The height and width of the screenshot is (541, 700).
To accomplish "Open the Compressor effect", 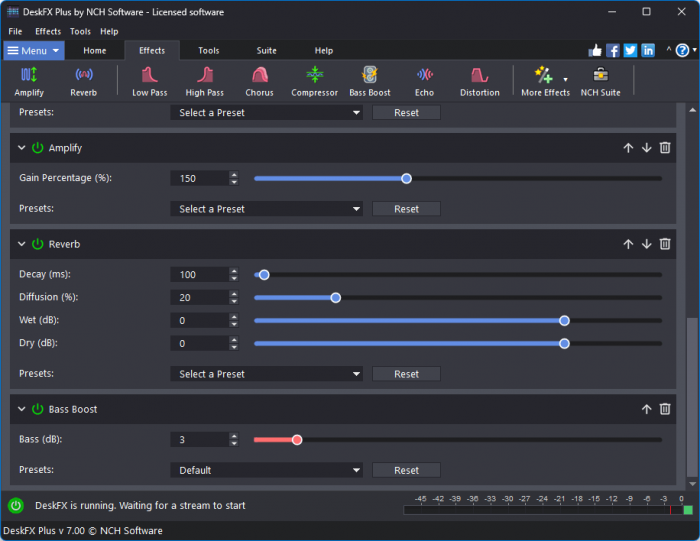I will 314,80.
